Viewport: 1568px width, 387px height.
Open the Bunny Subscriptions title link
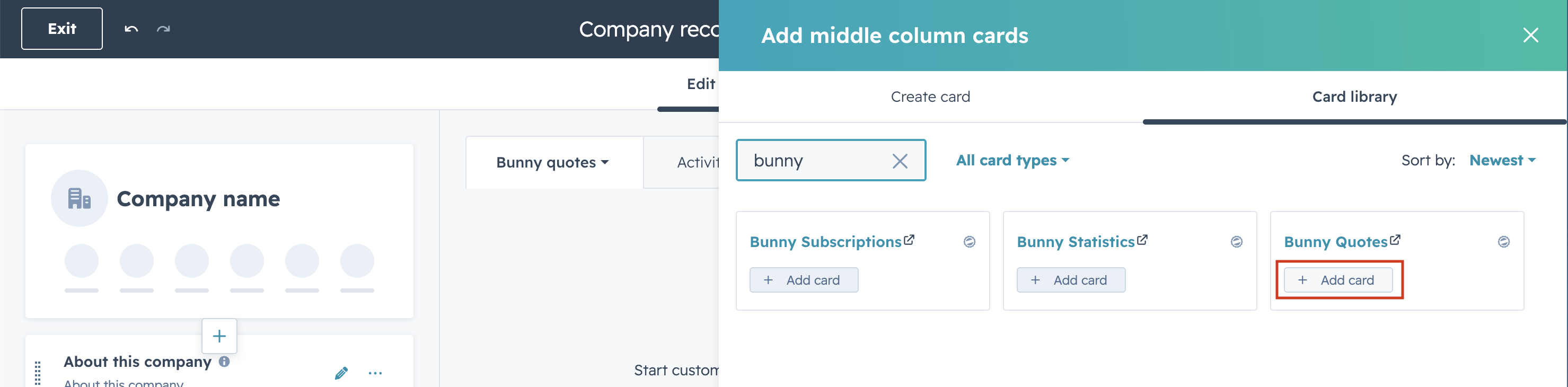(825, 242)
